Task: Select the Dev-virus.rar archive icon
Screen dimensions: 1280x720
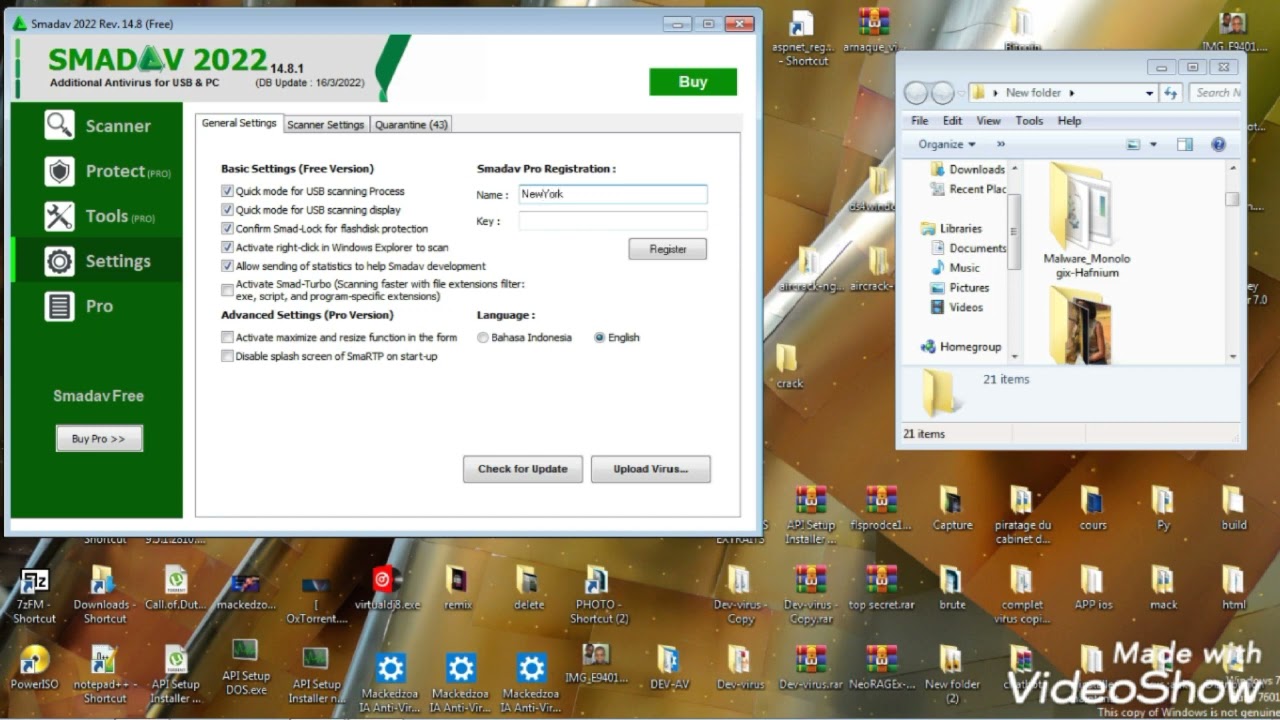Action: click(810, 668)
